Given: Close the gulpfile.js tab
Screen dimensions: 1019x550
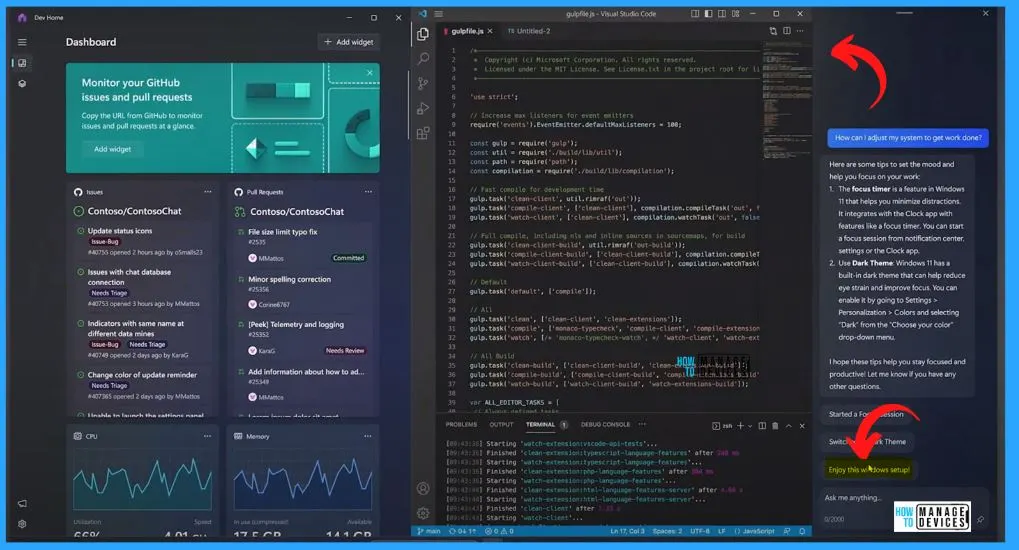Looking at the screenshot, I should pos(490,31).
